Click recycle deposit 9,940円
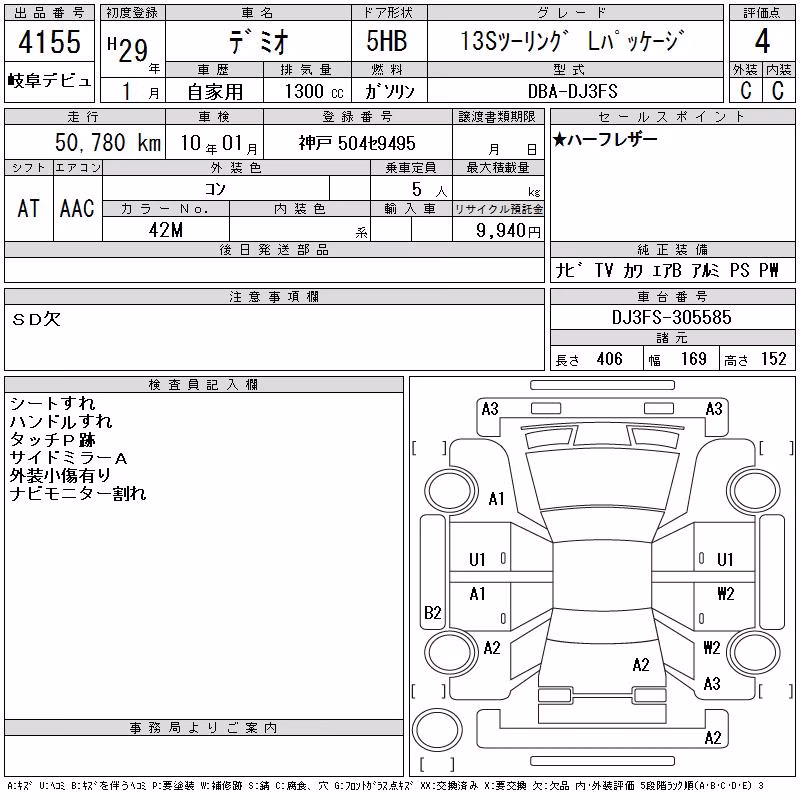This screenshot has width=800, height=800. tap(508, 231)
